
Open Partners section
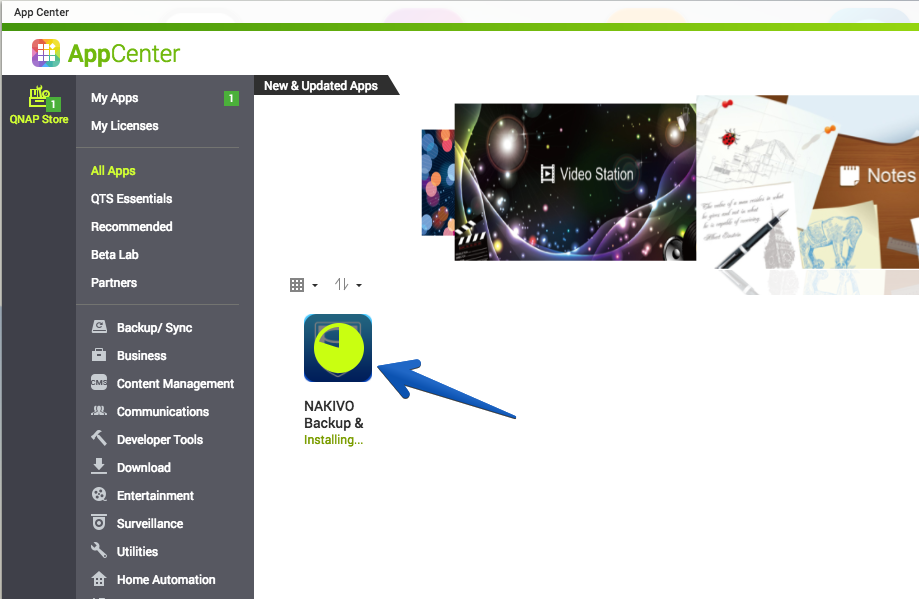(x=114, y=283)
